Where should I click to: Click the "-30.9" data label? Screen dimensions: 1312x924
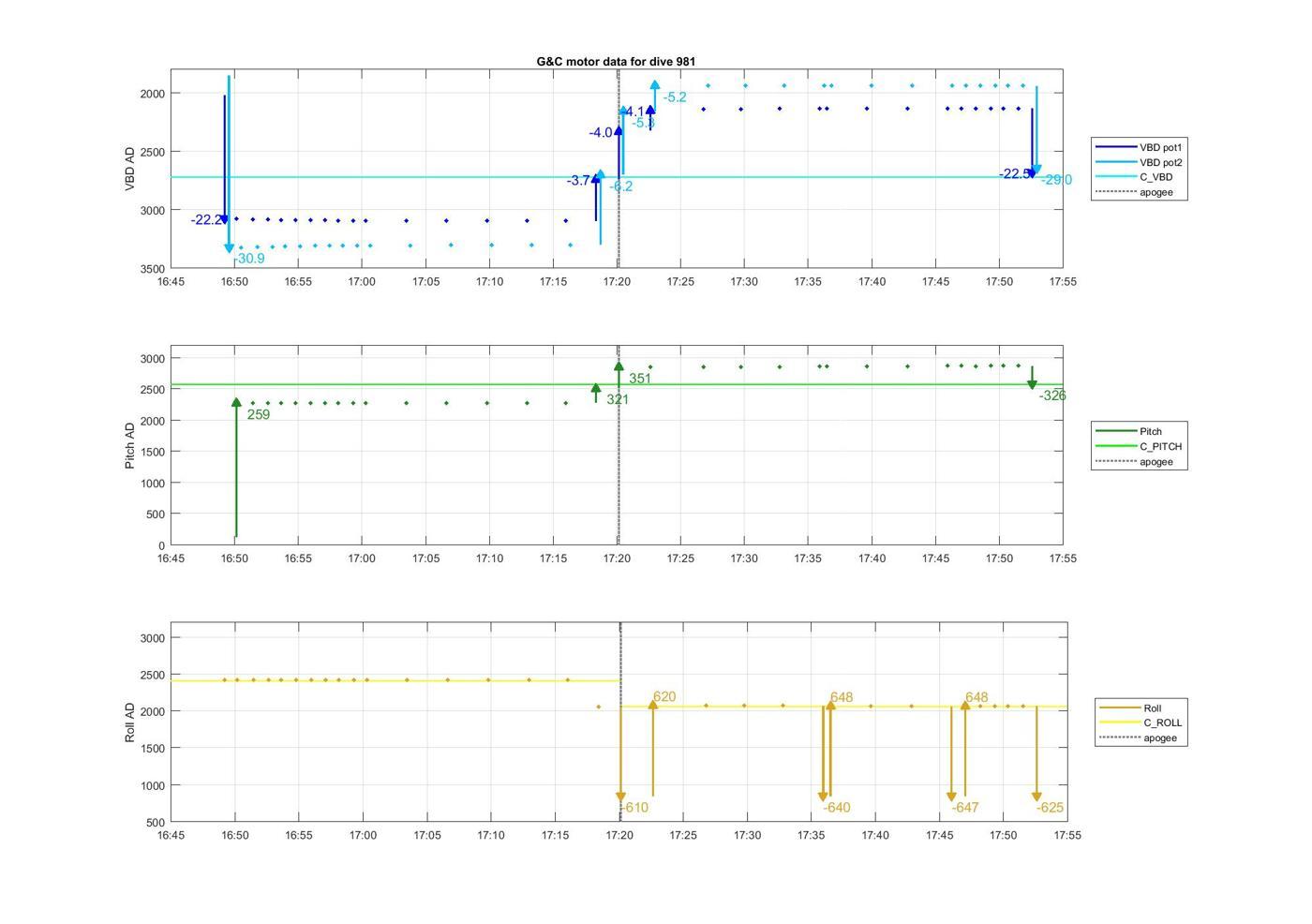[250, 259]
